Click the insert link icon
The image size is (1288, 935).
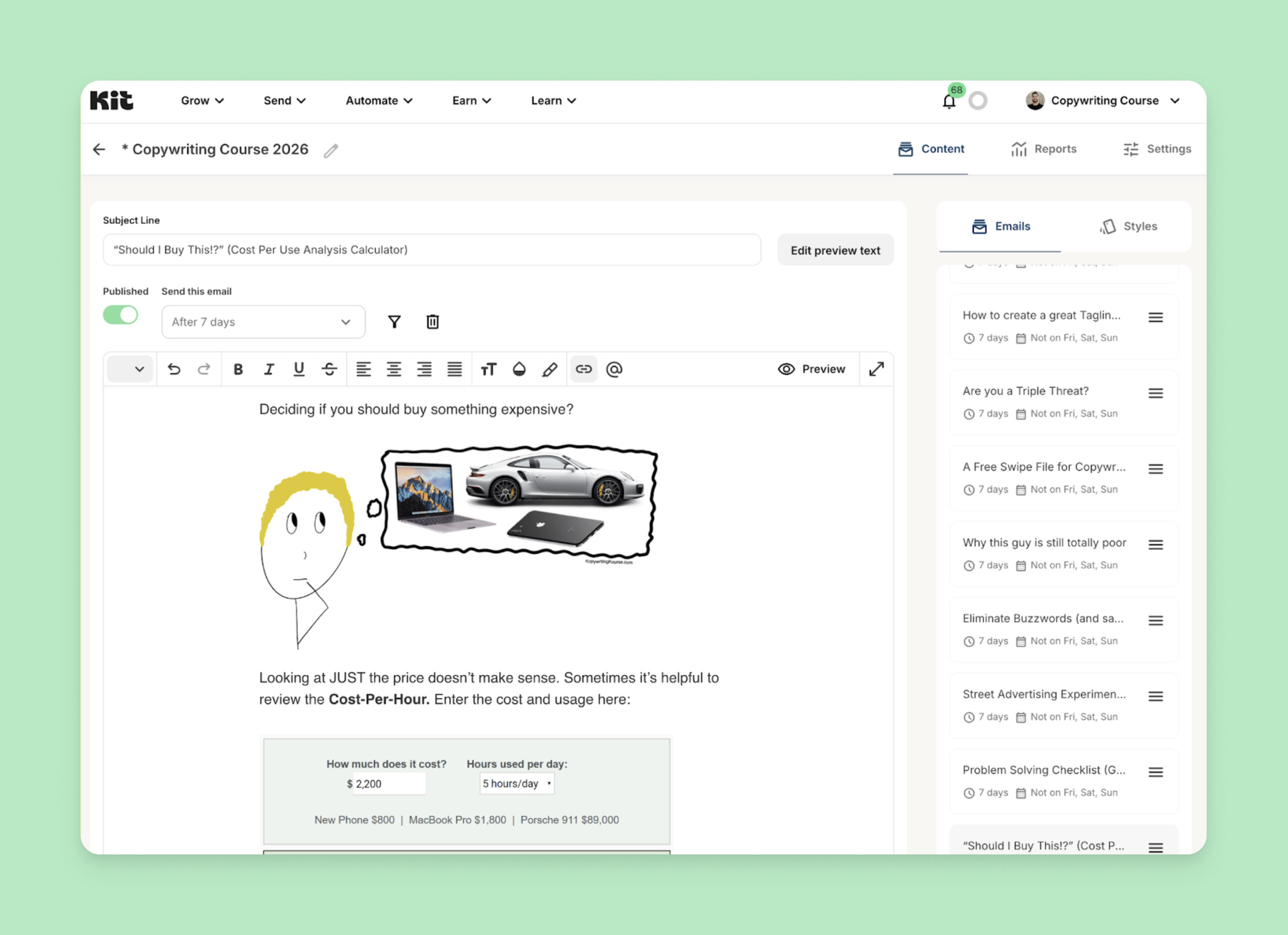click(583, 369)
